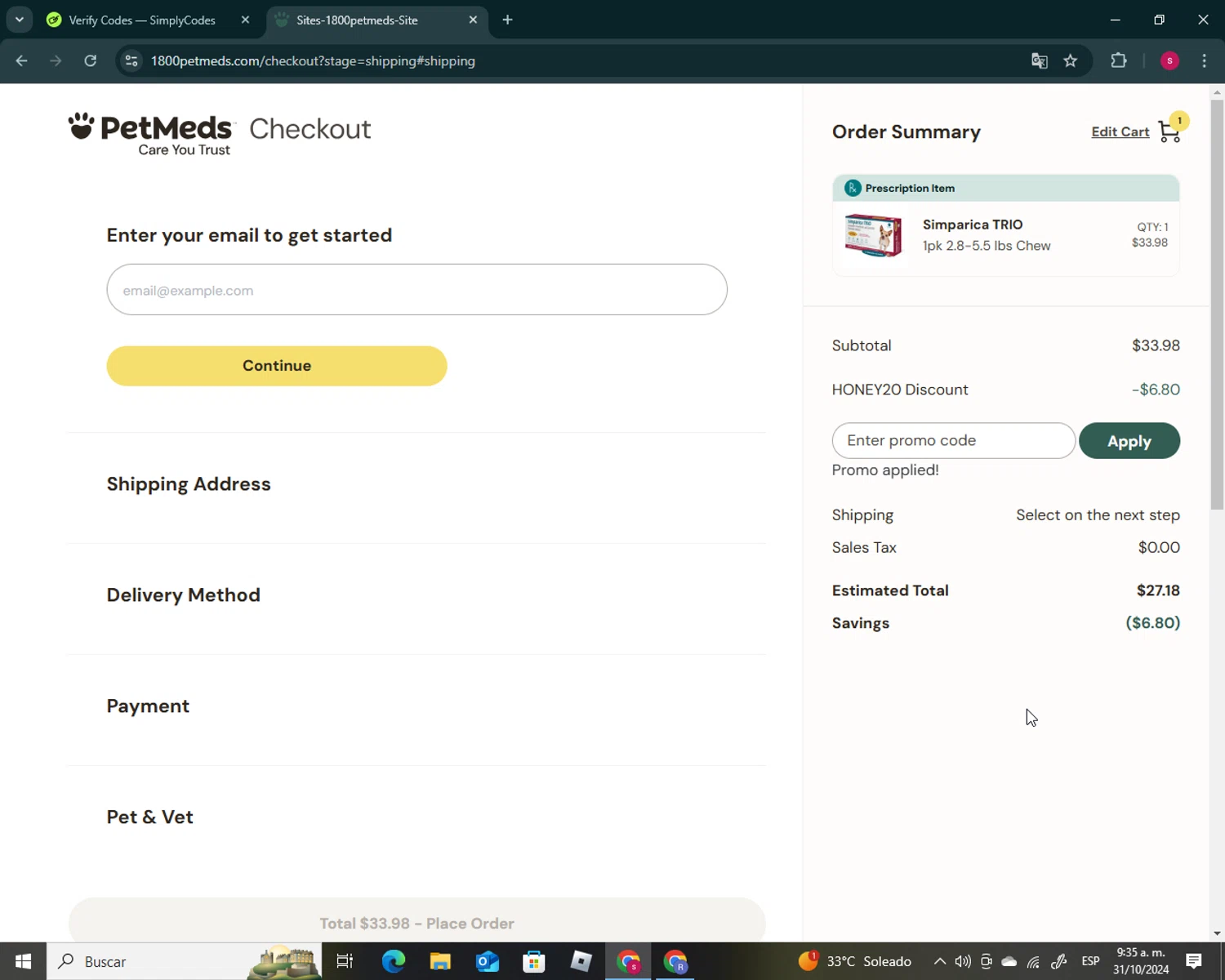Click the taskbar Buscar search box
This screenshot has height=980, width=1225.
coord(184,961)
